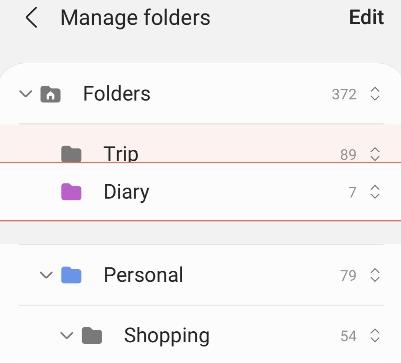Click the purple Diary folder icon
This screenshot has width=401, height=363.
click(71, 192)
